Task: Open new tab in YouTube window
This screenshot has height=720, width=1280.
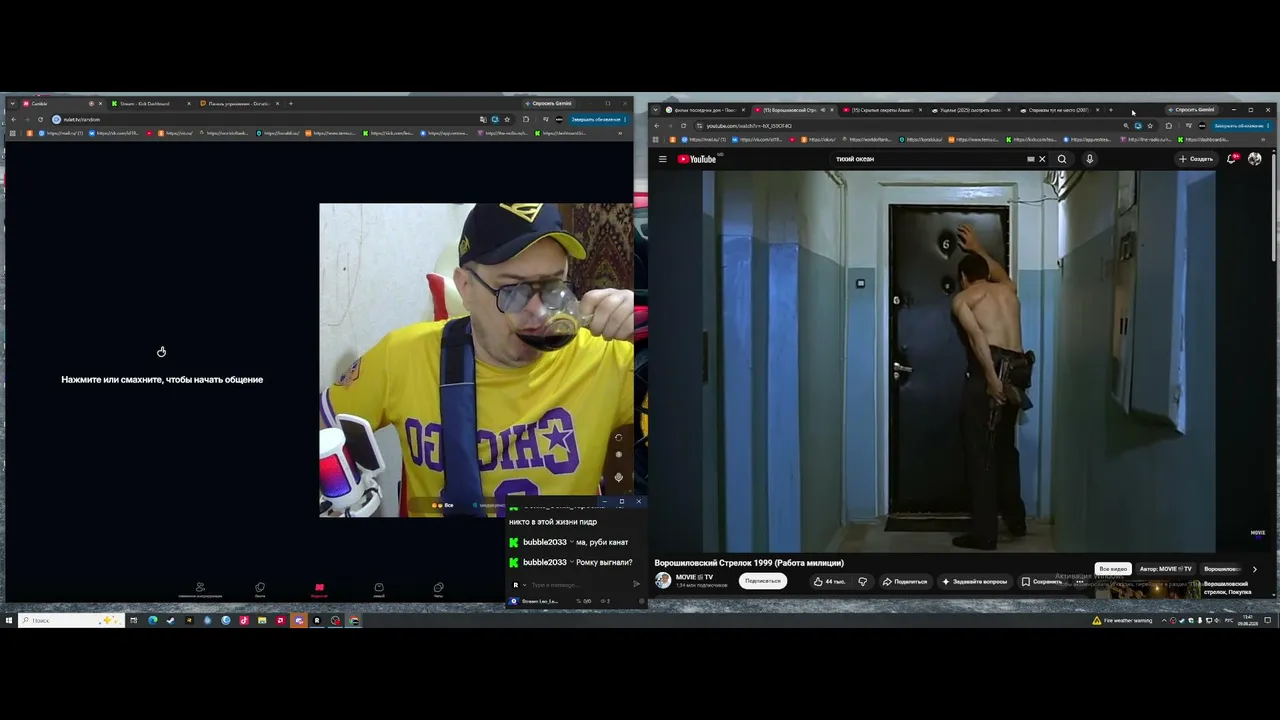Action: click(1110, 110)
